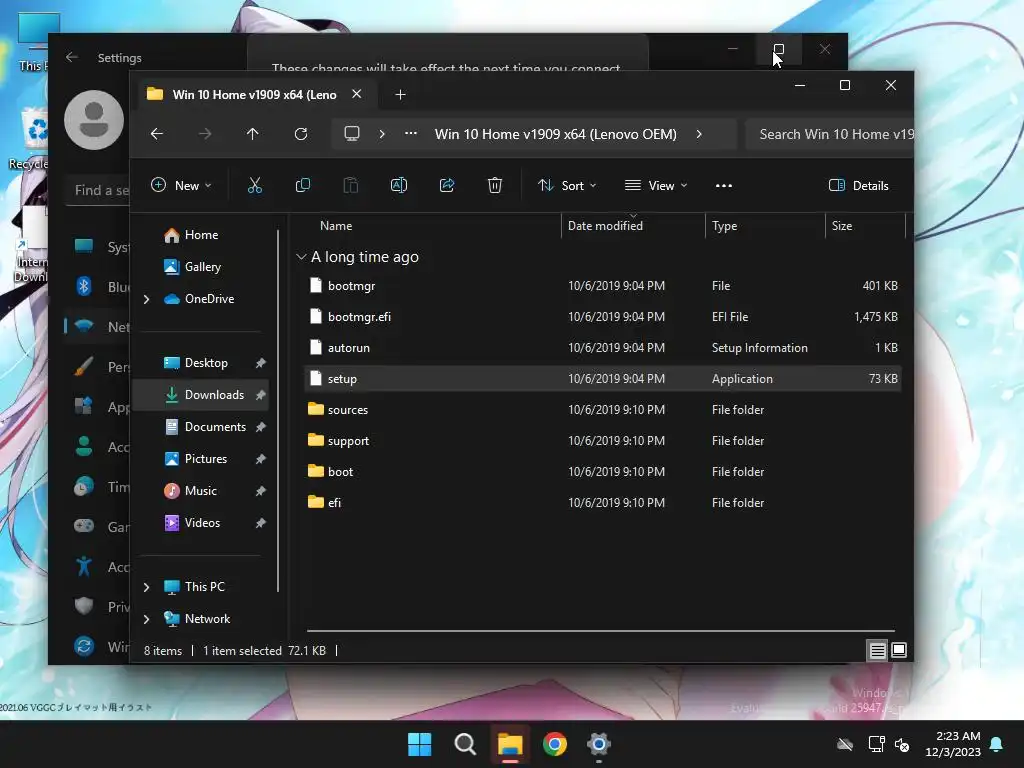1024x768 pixels.
Task: Click File Explorer icon on taskbar
Action: pos(510,744)
